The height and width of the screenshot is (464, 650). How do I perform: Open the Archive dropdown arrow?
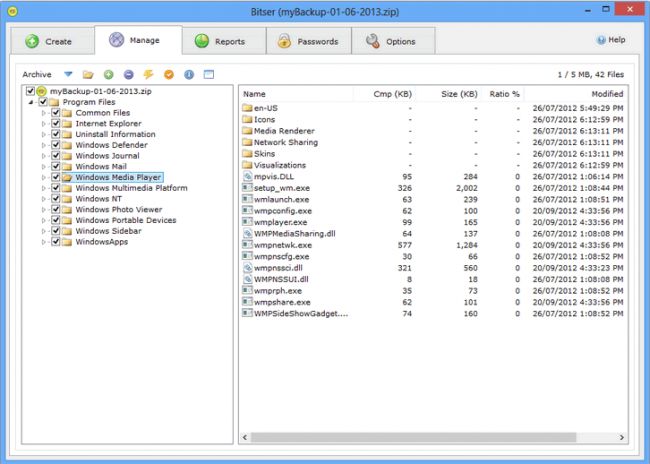coord(68,74)
